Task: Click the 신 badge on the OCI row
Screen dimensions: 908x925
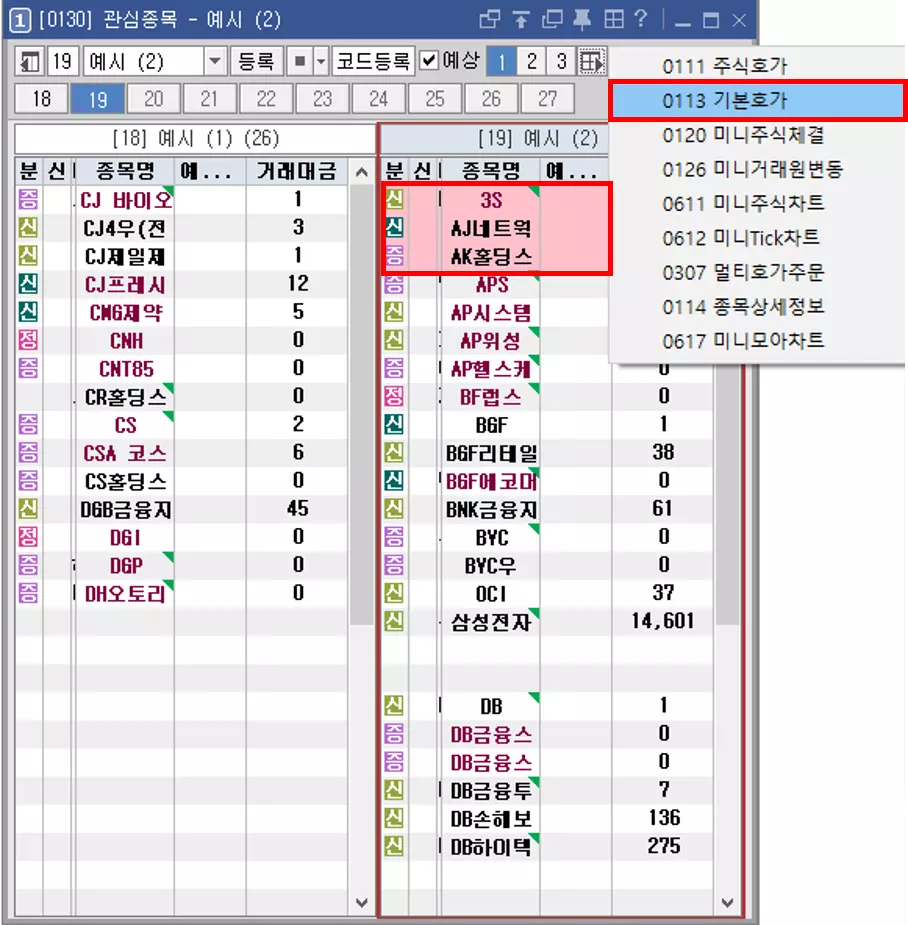Action: click(x=394, y=593)
